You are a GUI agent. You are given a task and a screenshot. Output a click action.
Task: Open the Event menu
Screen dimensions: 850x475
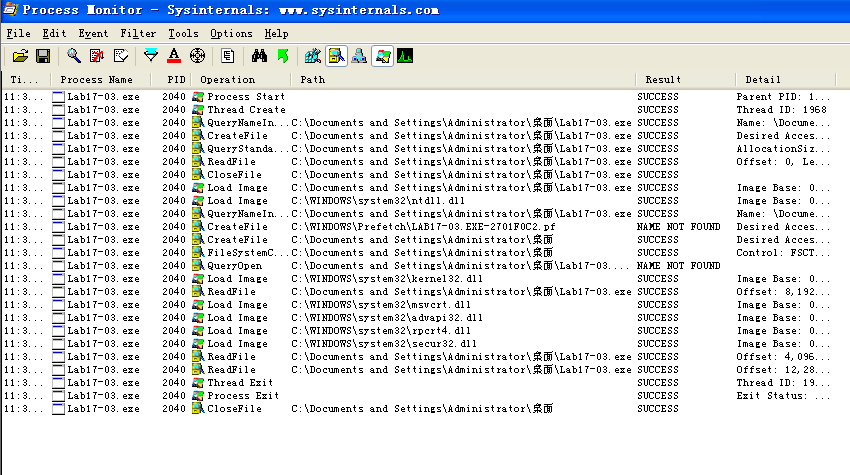click(93, 34)
